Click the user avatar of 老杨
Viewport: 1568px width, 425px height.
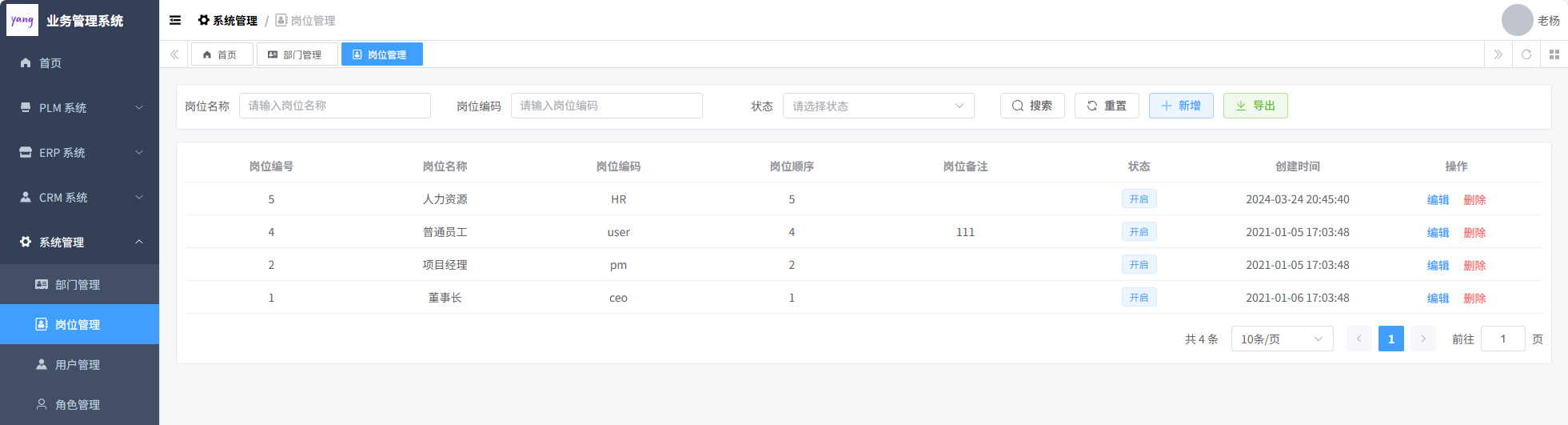(x=1516, y=20)
